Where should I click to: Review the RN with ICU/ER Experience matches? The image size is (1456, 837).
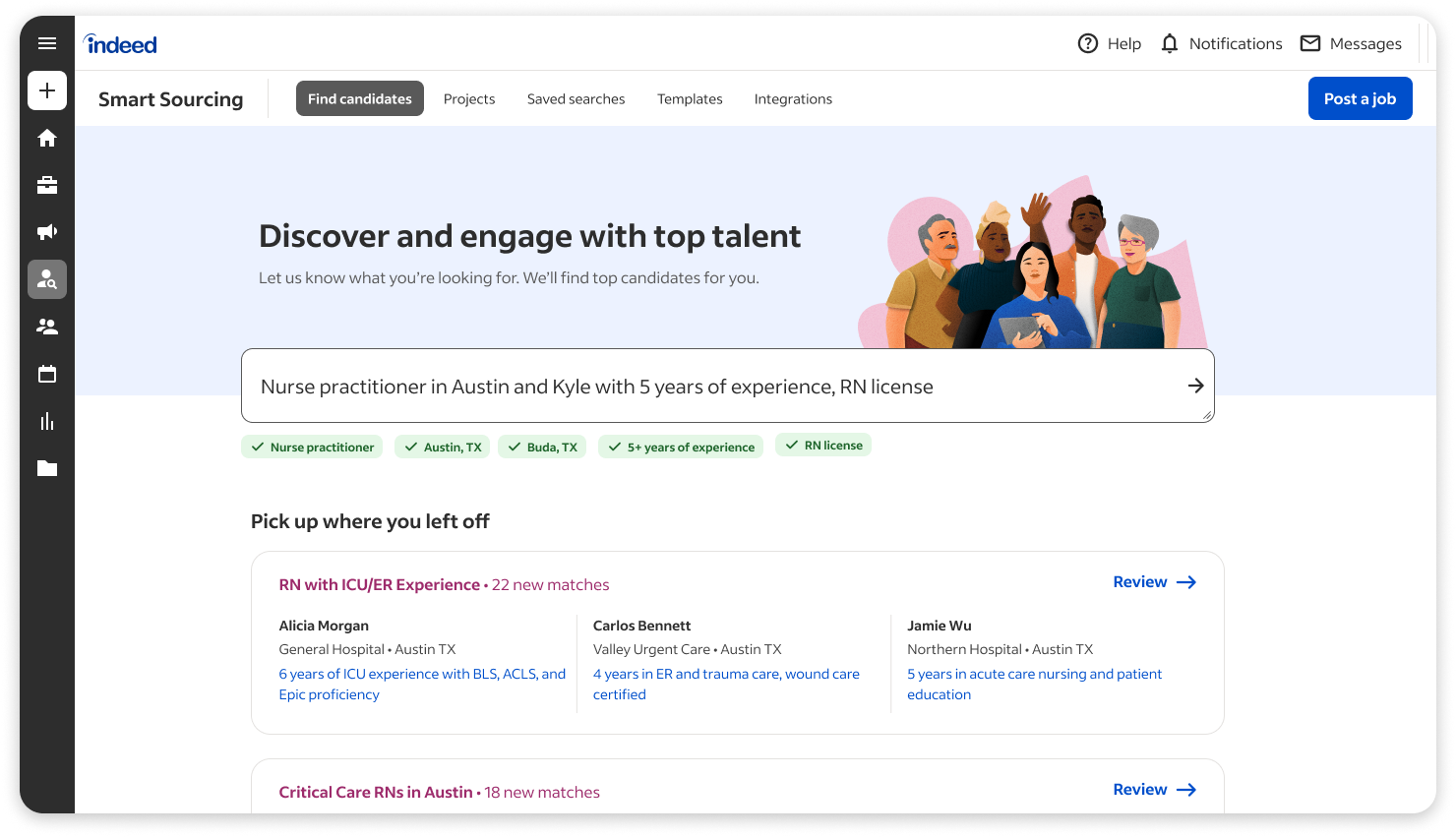(x=1153, y=581)
